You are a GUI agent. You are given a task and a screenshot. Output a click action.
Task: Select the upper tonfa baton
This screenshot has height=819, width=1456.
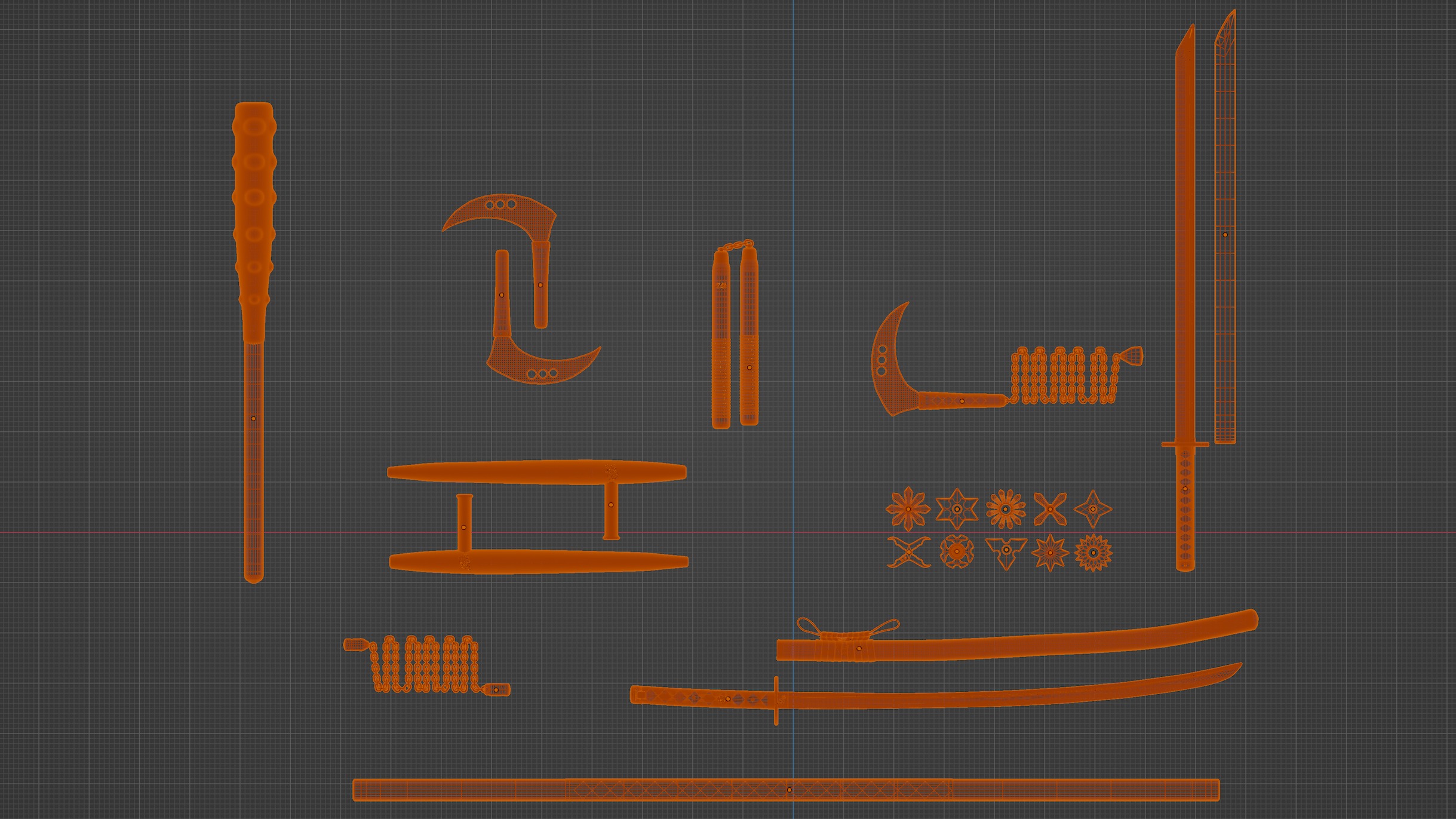537,473
